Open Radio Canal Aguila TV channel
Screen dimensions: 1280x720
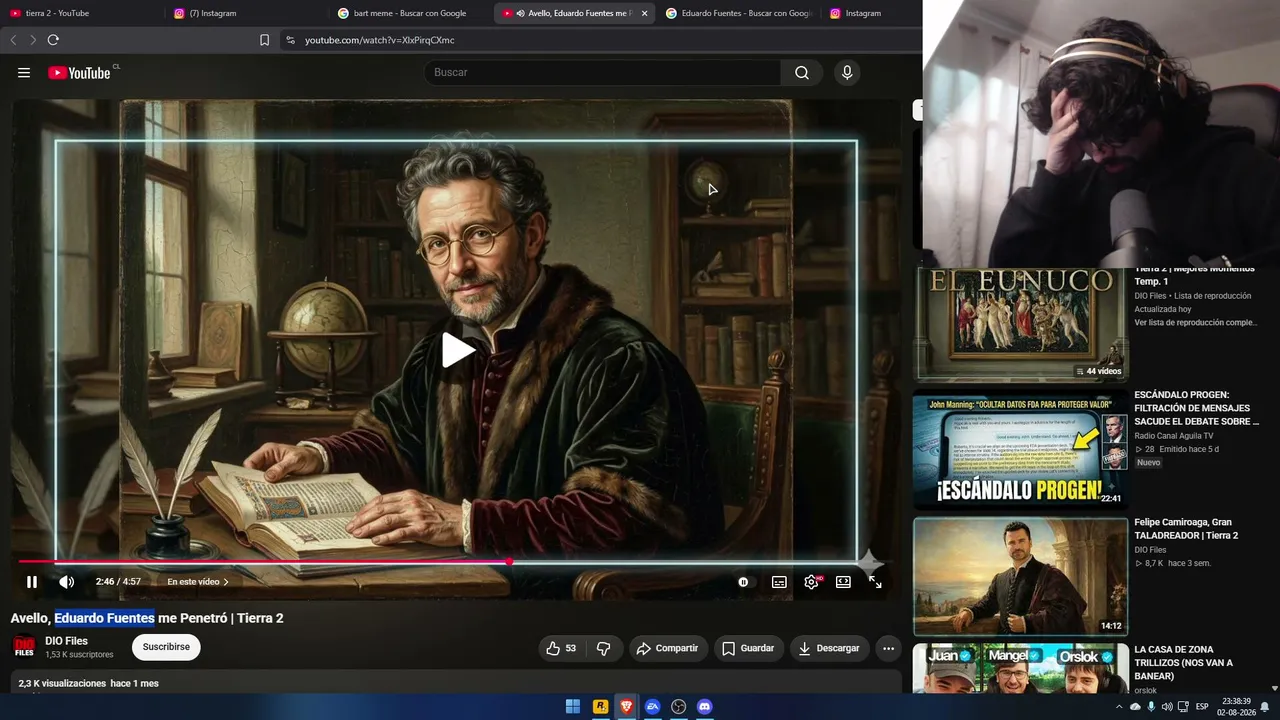tap(1174, 436)
